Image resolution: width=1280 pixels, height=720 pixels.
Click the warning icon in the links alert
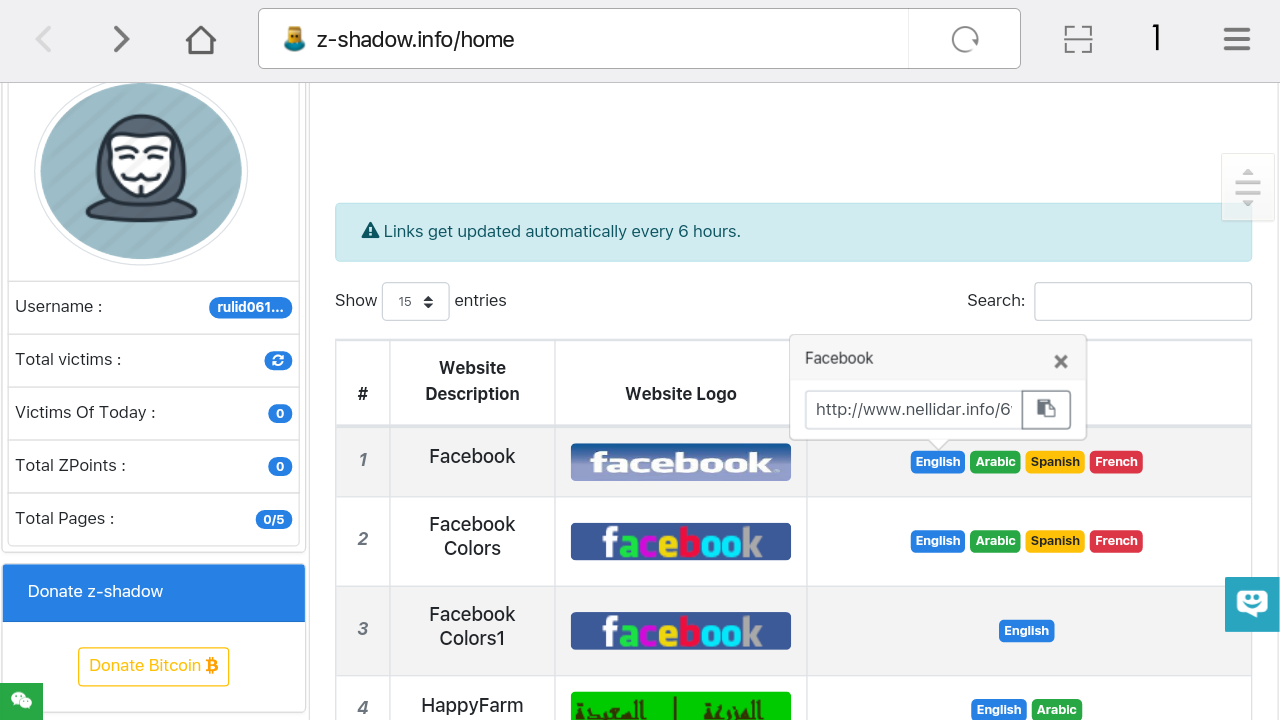pyautogui.click(x=370, y=231)
